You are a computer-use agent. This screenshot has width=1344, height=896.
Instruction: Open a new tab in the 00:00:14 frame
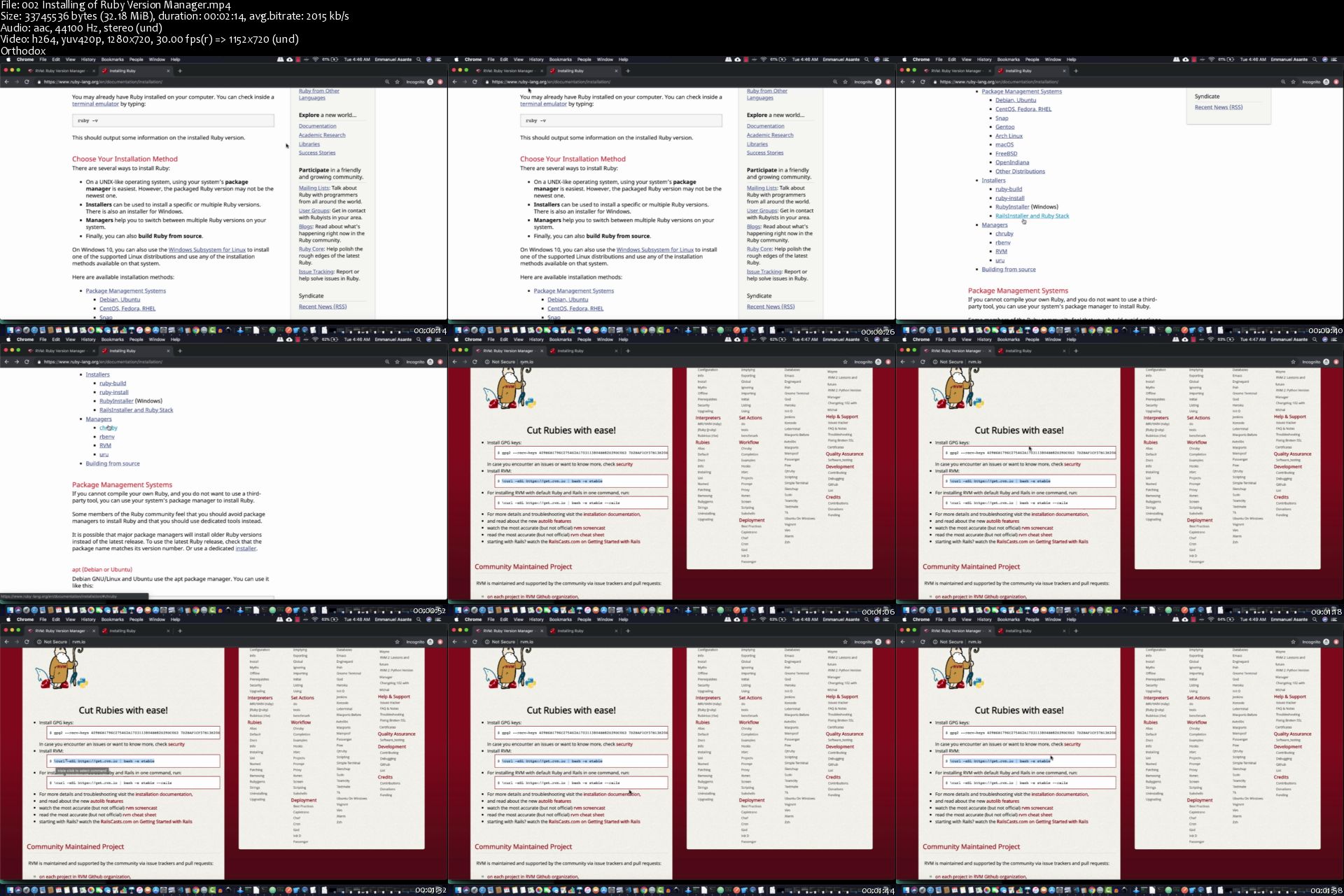pyautogui.click(x=180, y=71)
